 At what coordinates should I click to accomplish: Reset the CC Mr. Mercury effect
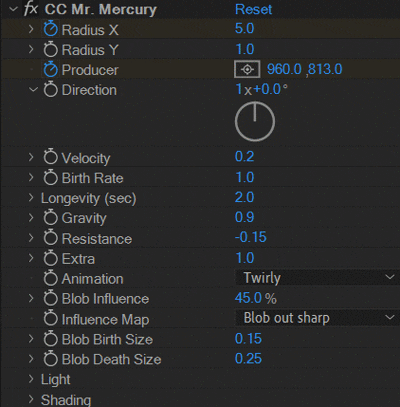pyautogui.click(x=253, y=9)
